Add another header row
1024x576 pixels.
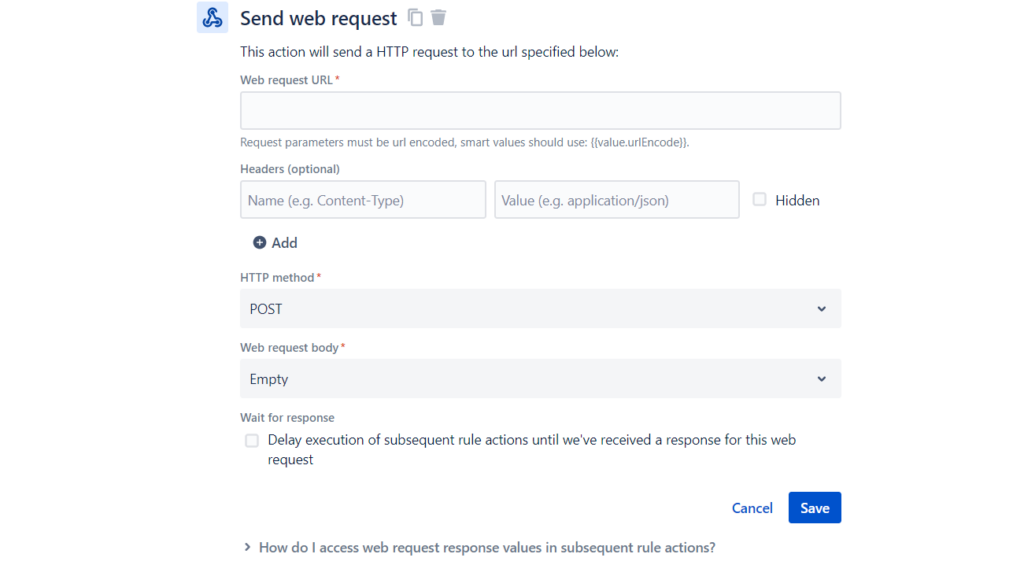[275, 242]
